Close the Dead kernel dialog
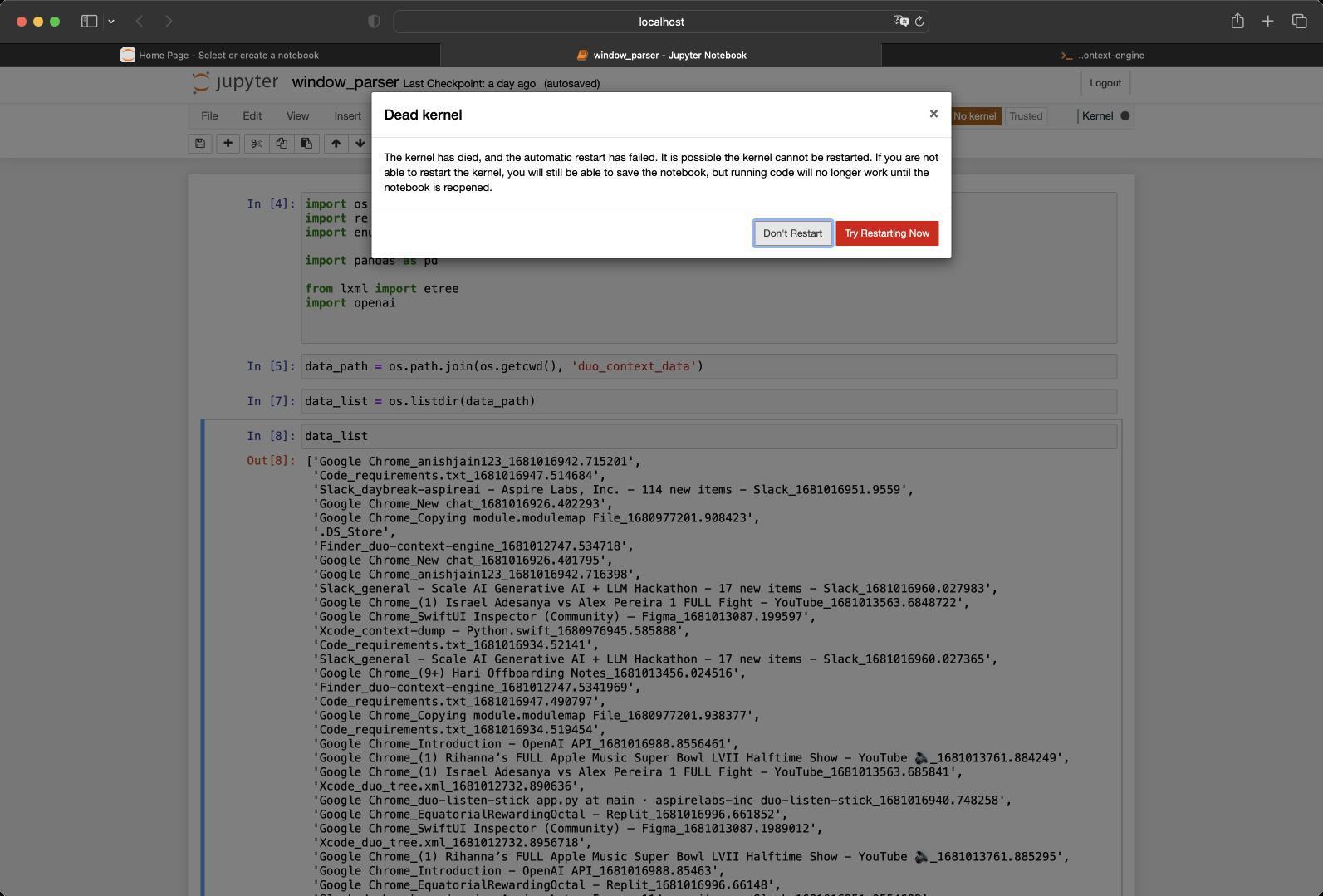The image size is (1323, 896). point(933,114)
